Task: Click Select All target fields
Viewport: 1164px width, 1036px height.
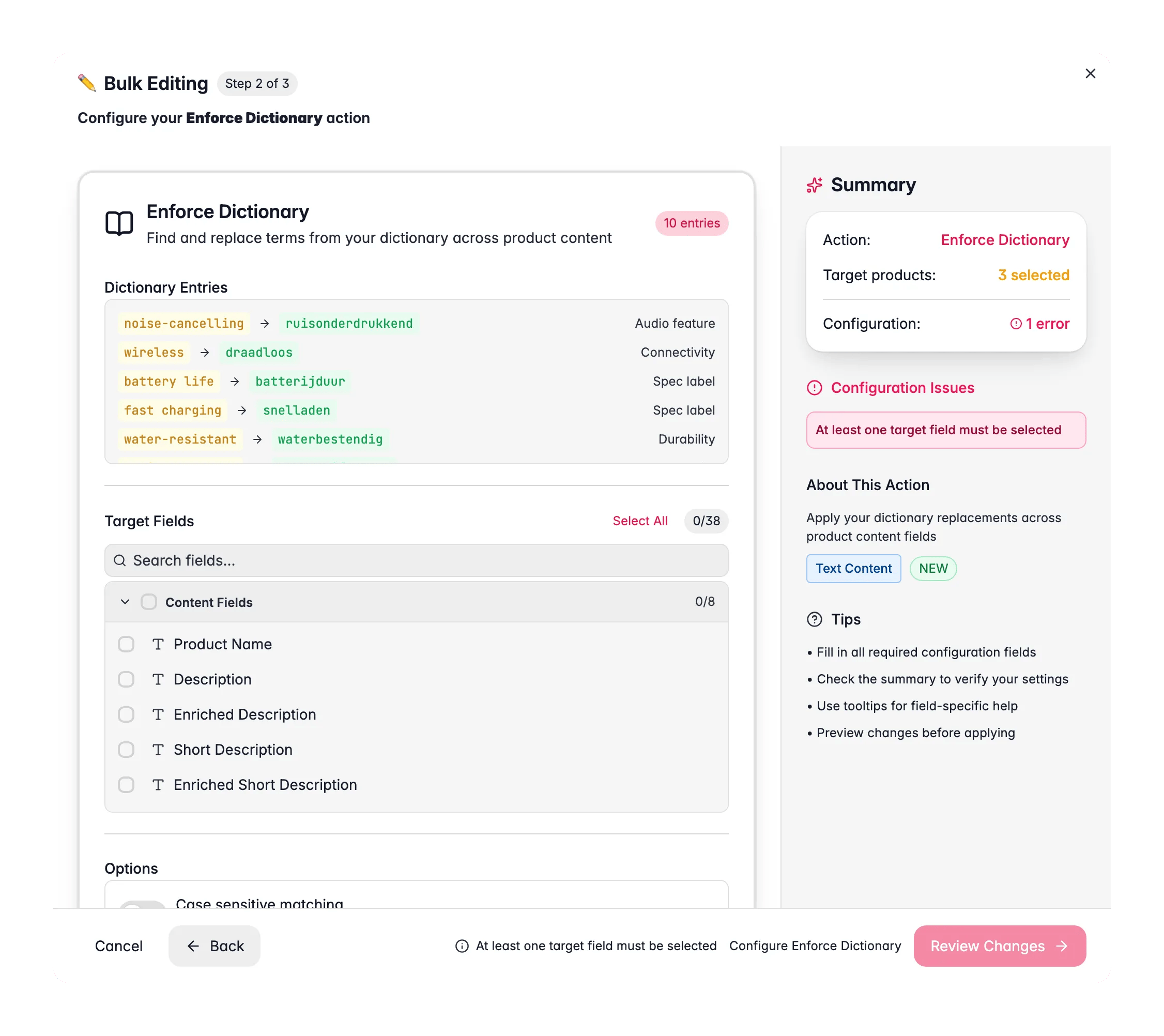Action: [x=639, y=521]
